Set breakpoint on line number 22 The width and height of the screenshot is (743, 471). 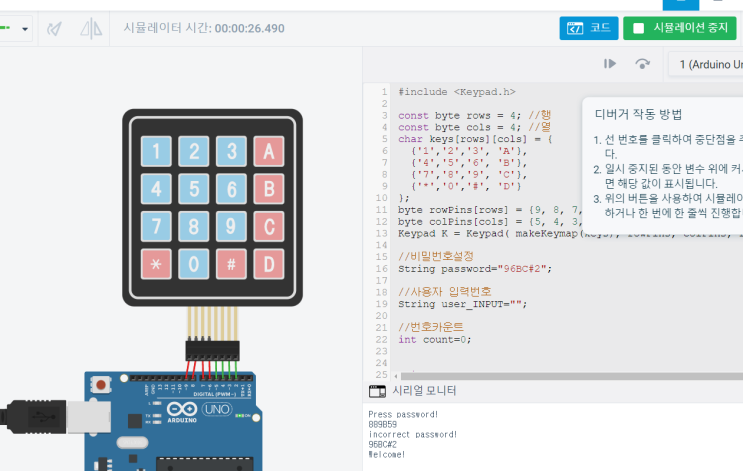382,339
